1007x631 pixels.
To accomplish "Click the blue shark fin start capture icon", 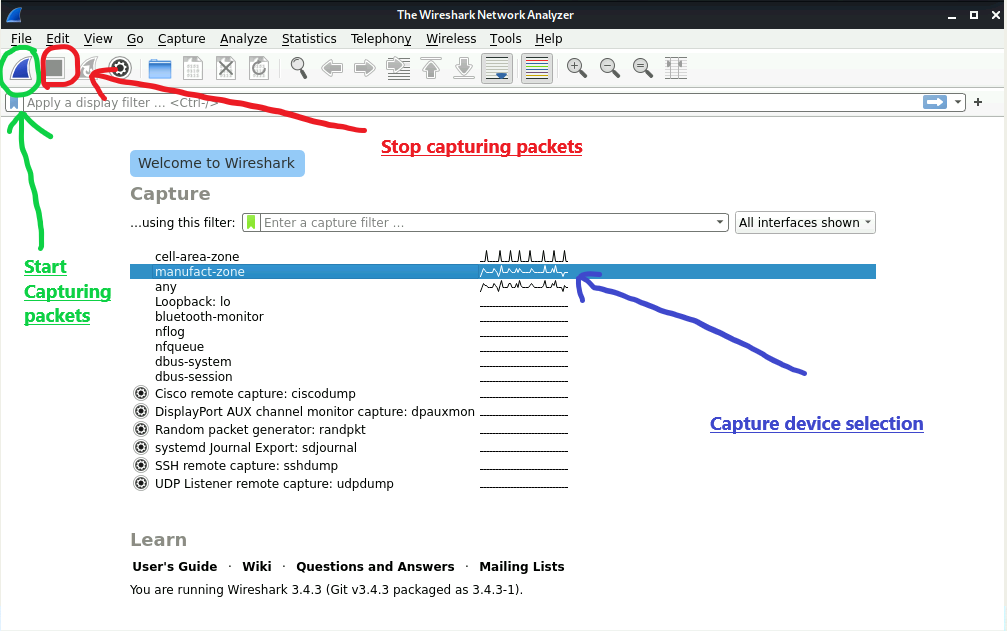I will [22, 68].
